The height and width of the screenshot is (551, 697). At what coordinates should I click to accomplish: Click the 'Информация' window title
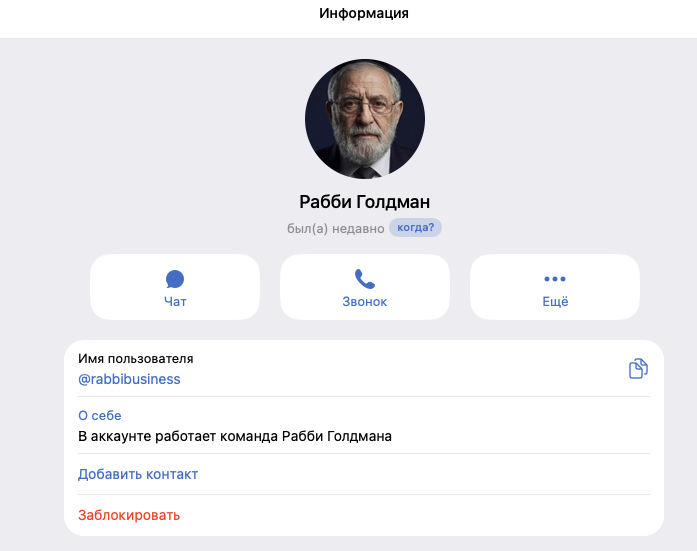[x=364, y=13]
